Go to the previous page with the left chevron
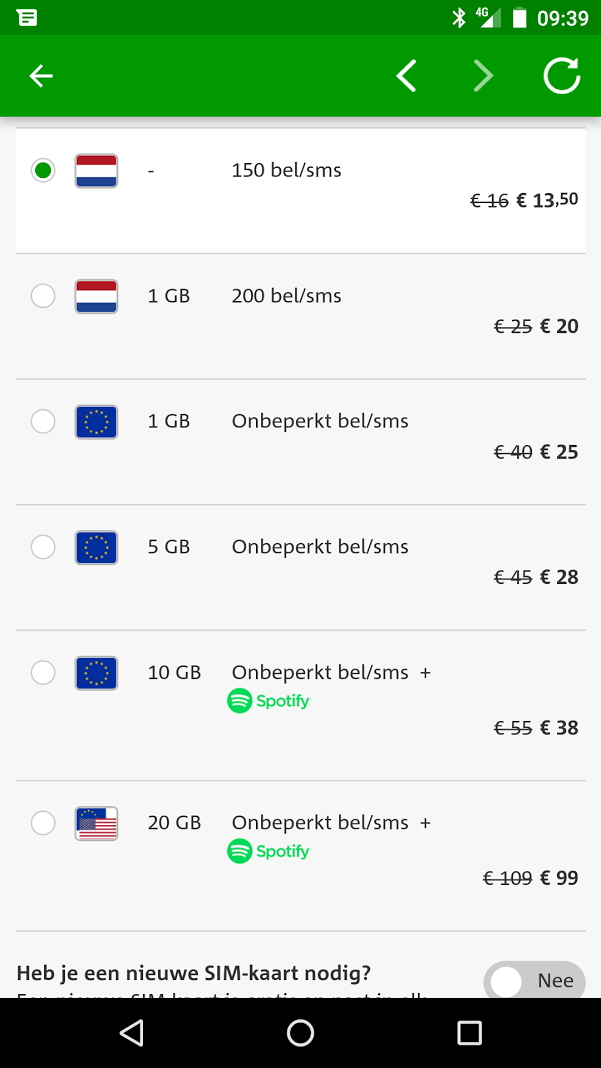The width and height of the screenshot is (601, 1068). click(x=406, y=76)
